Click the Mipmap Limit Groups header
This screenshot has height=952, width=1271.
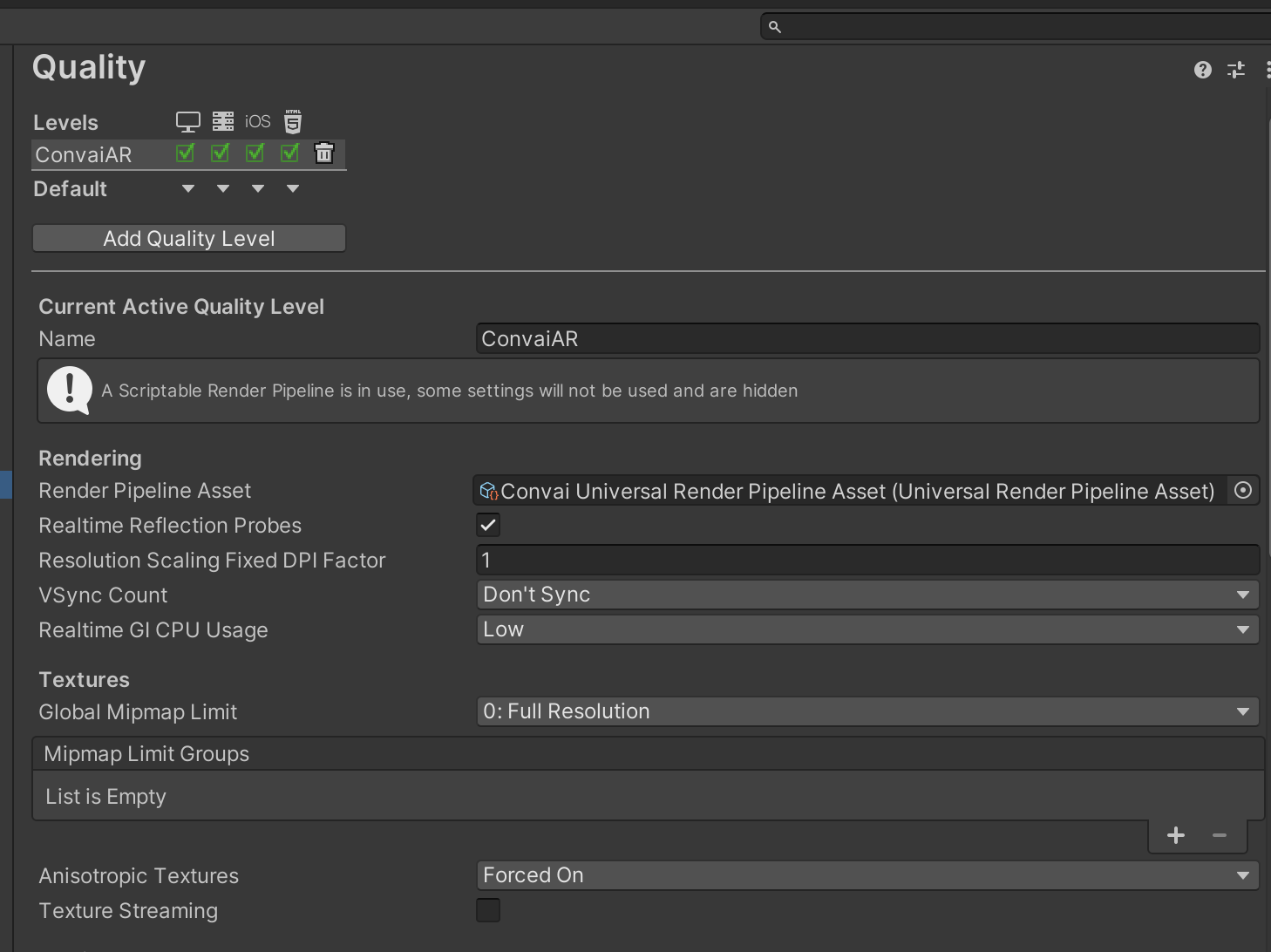click(x=648, y=754)
